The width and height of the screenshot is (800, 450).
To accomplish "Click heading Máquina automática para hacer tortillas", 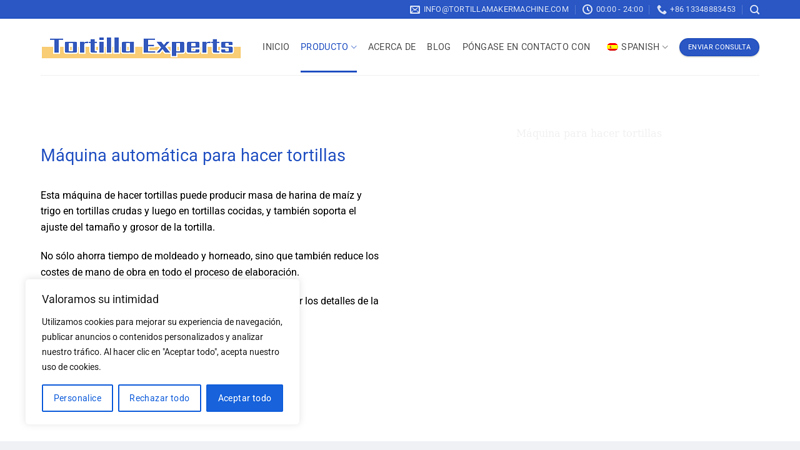I will 193,155.
